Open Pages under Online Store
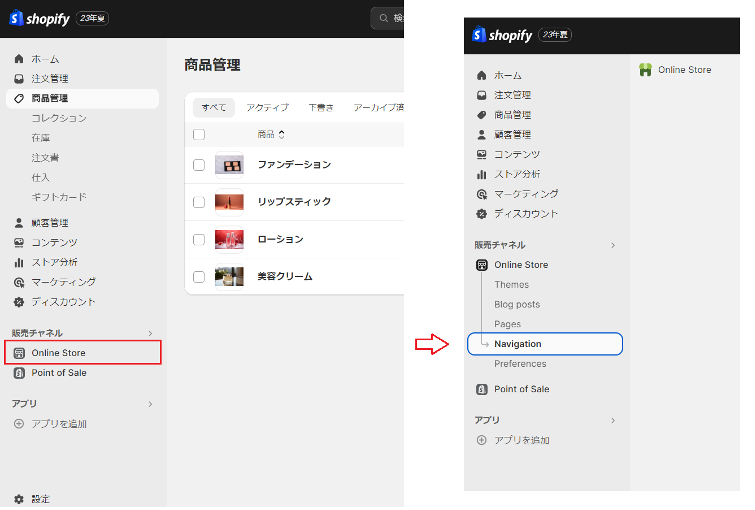The height and width of the screenshot is (510, 755). (508, 324)
